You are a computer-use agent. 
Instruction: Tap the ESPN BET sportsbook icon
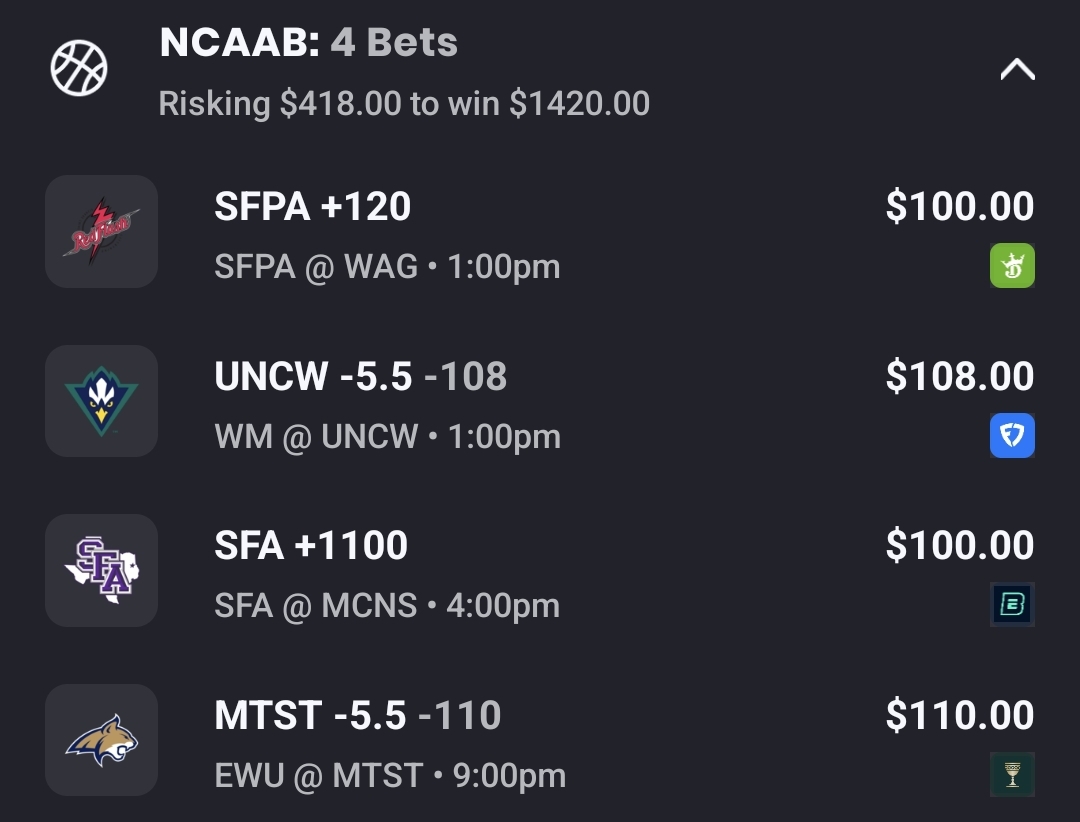point(1012,605)
